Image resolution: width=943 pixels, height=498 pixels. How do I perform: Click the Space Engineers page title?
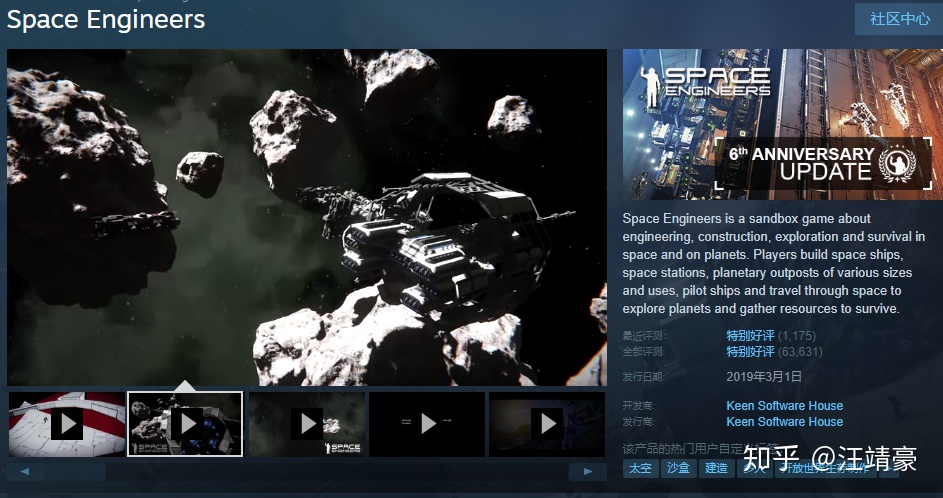[x=106, y=19]
